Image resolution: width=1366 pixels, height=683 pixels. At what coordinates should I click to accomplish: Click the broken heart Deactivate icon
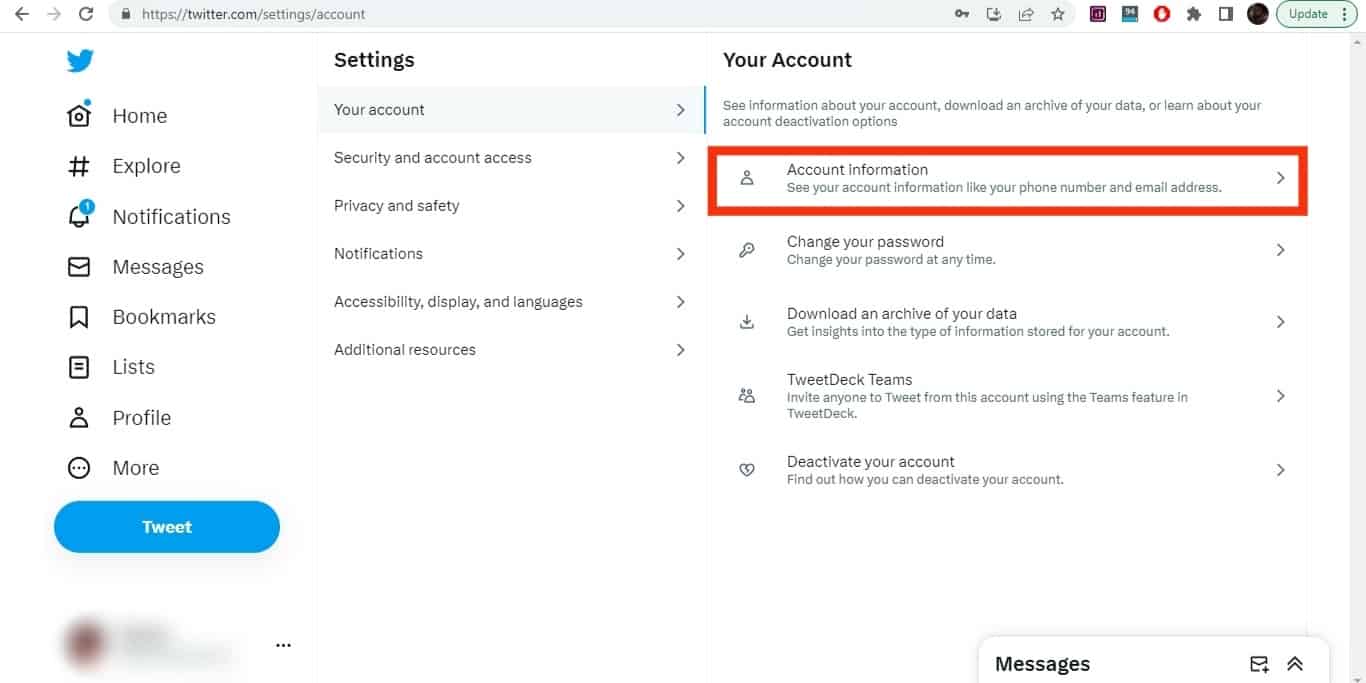tap(746, 470)
